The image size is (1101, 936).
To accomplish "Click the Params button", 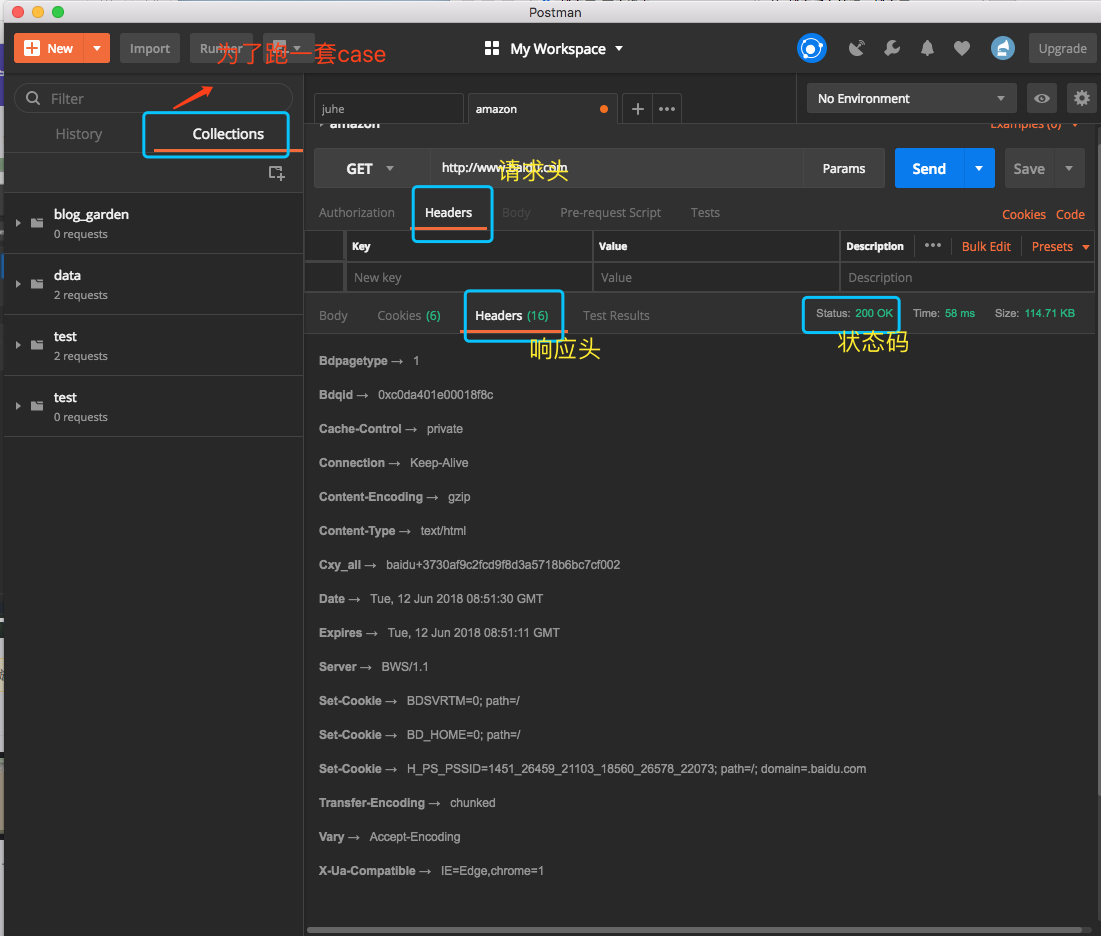I will 843,169.
